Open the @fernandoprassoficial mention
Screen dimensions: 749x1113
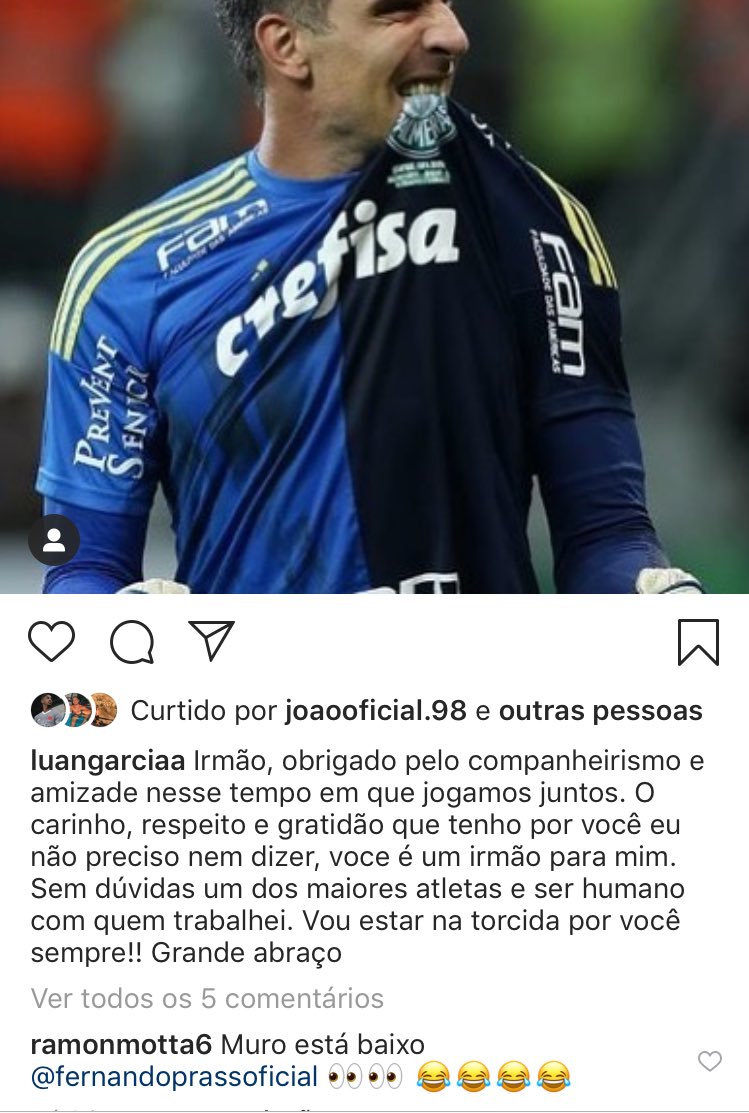(175, 1077)
